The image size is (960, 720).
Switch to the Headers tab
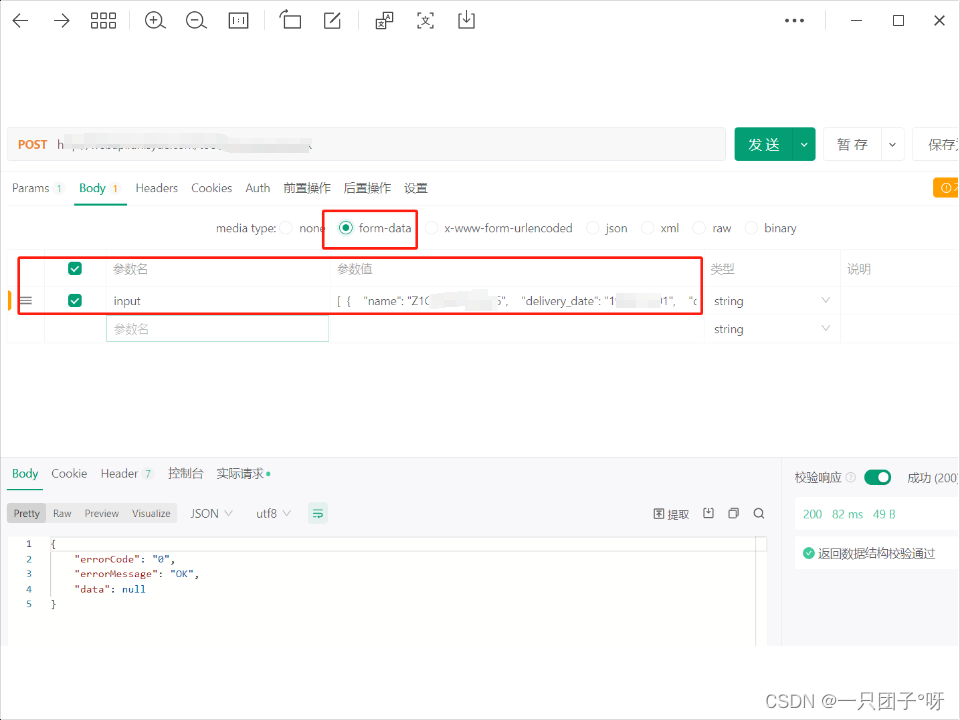158,188
